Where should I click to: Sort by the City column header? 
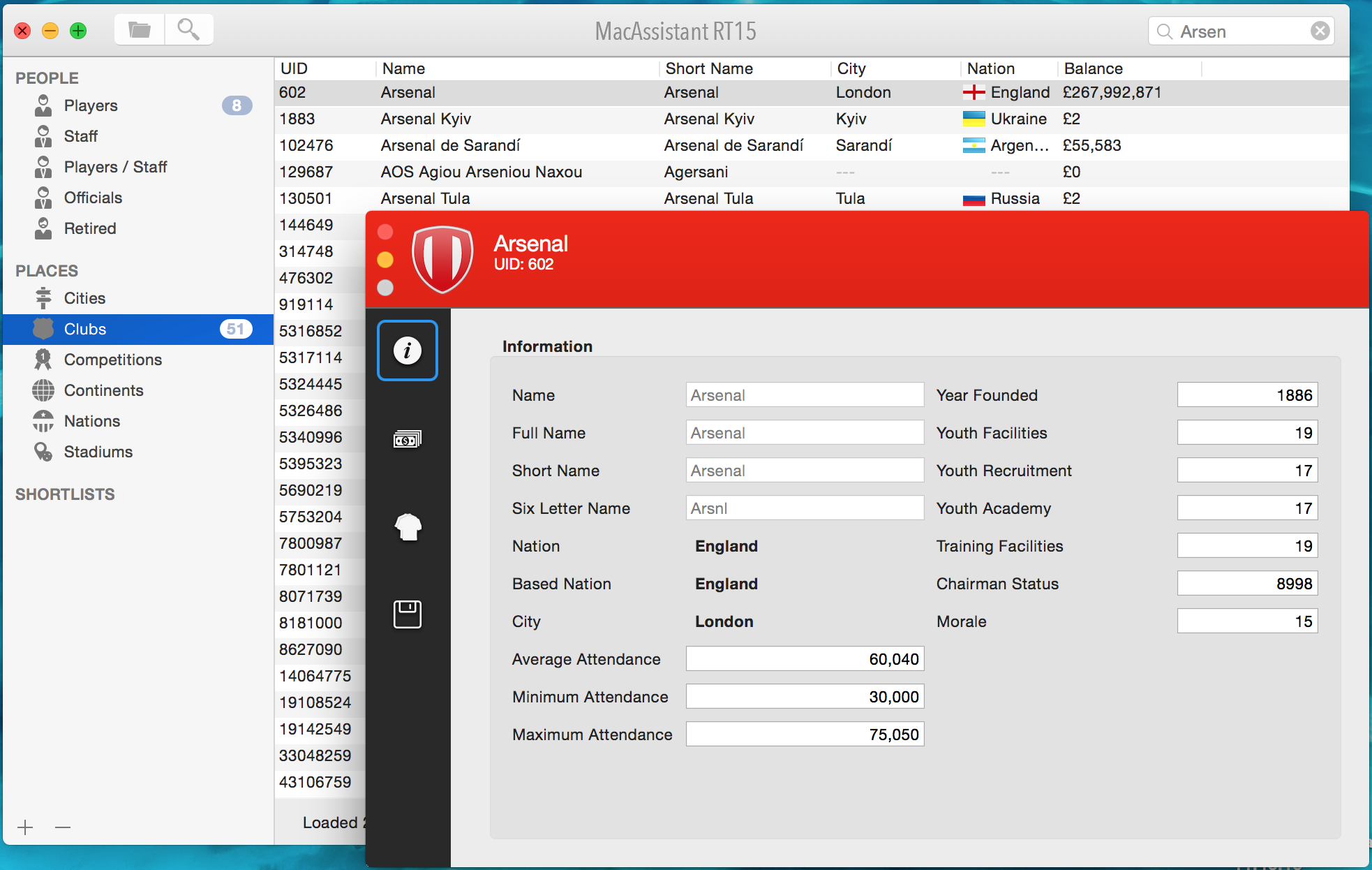pos(896,68)
